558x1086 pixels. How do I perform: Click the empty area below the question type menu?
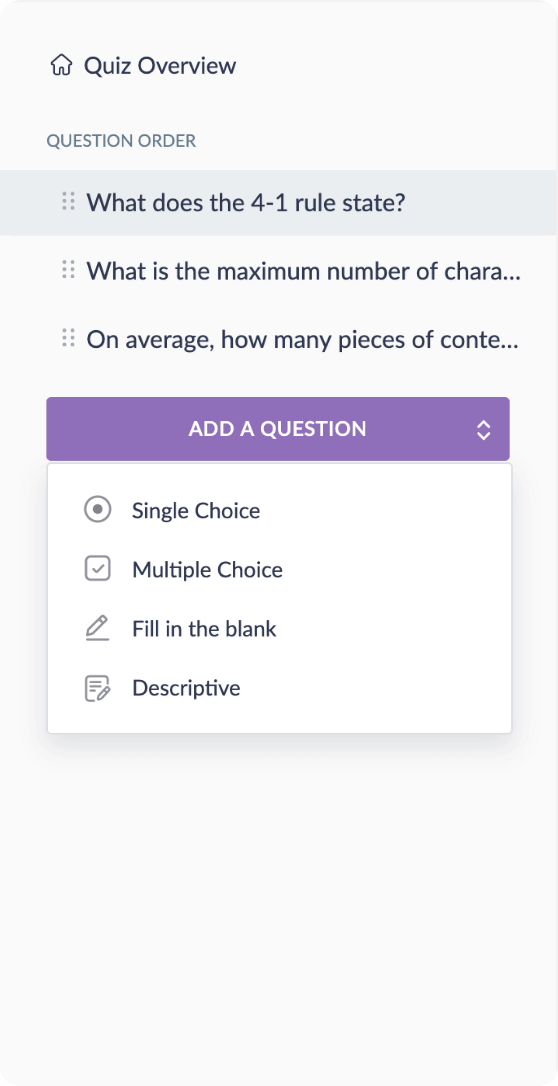tap(278, 900)
